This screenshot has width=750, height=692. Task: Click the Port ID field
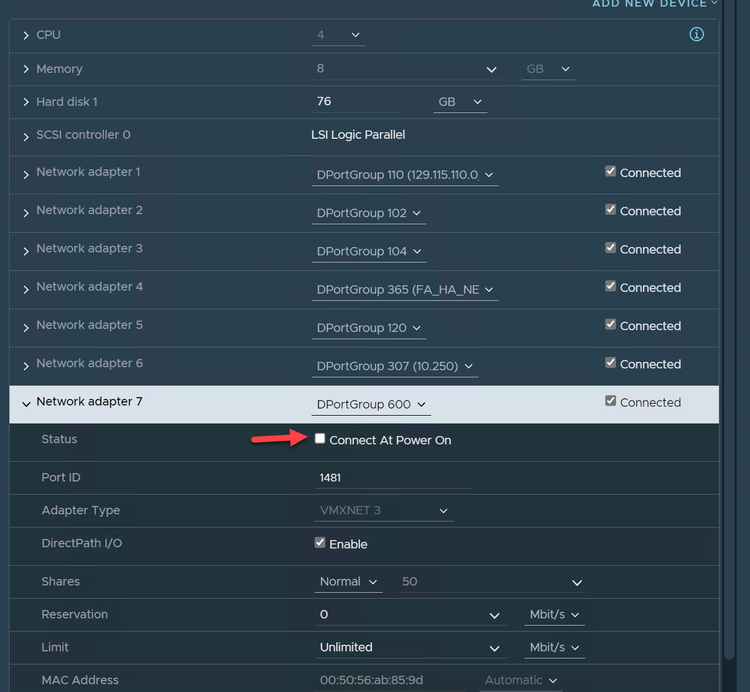(392, 478)
